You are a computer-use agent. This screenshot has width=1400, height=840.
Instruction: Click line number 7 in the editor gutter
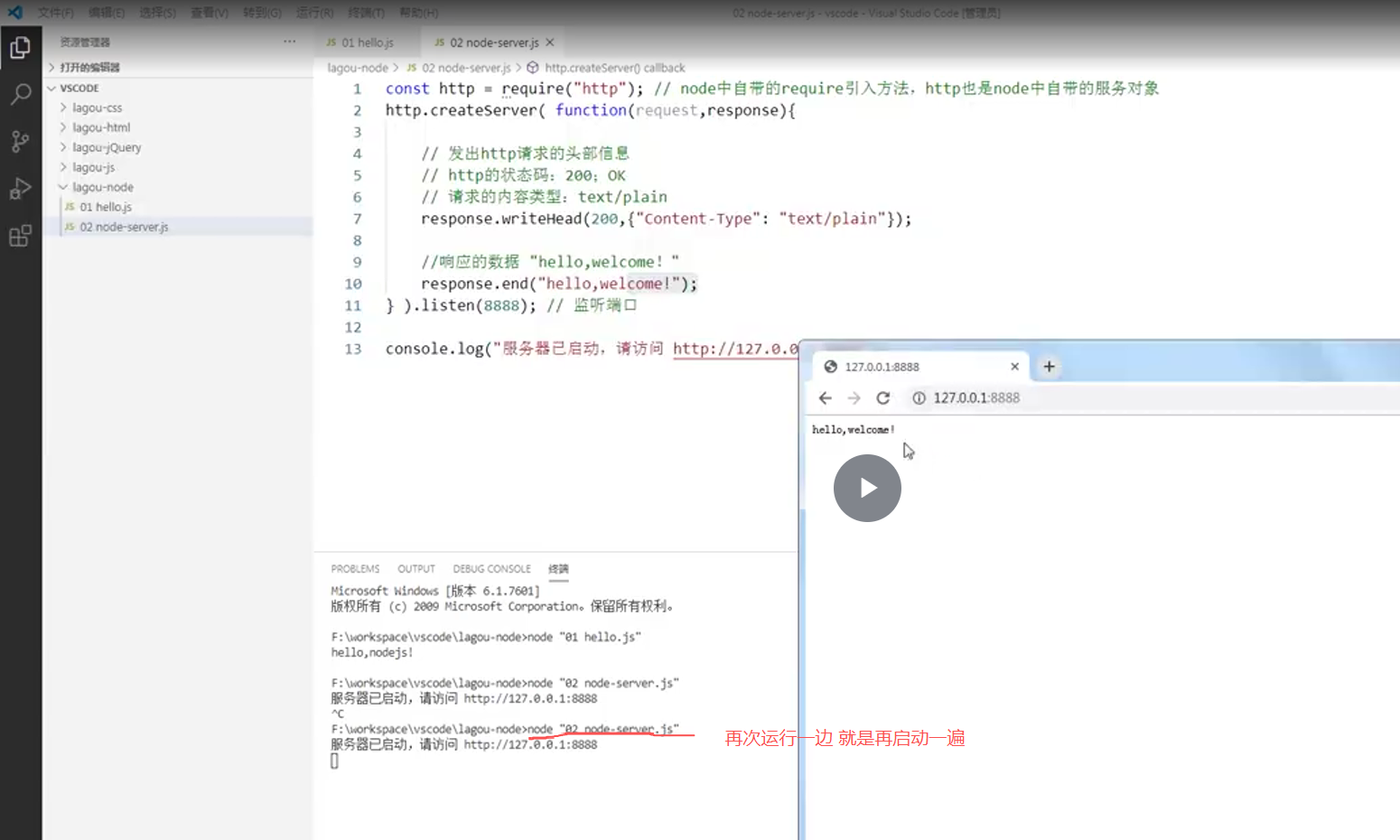(x=357, y=219)
